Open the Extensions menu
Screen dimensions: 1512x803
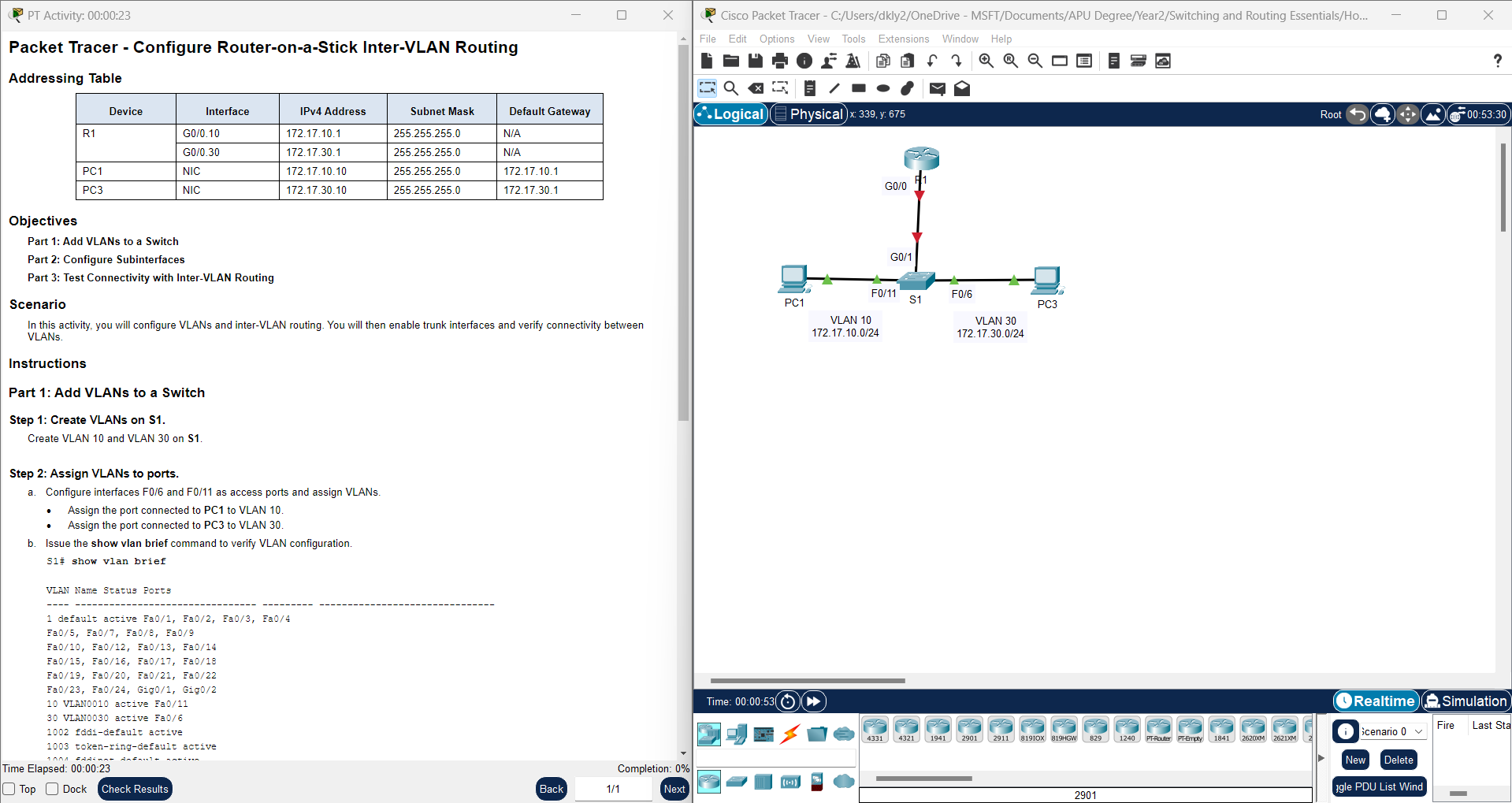pyautogui.click(x=902, y=39)
